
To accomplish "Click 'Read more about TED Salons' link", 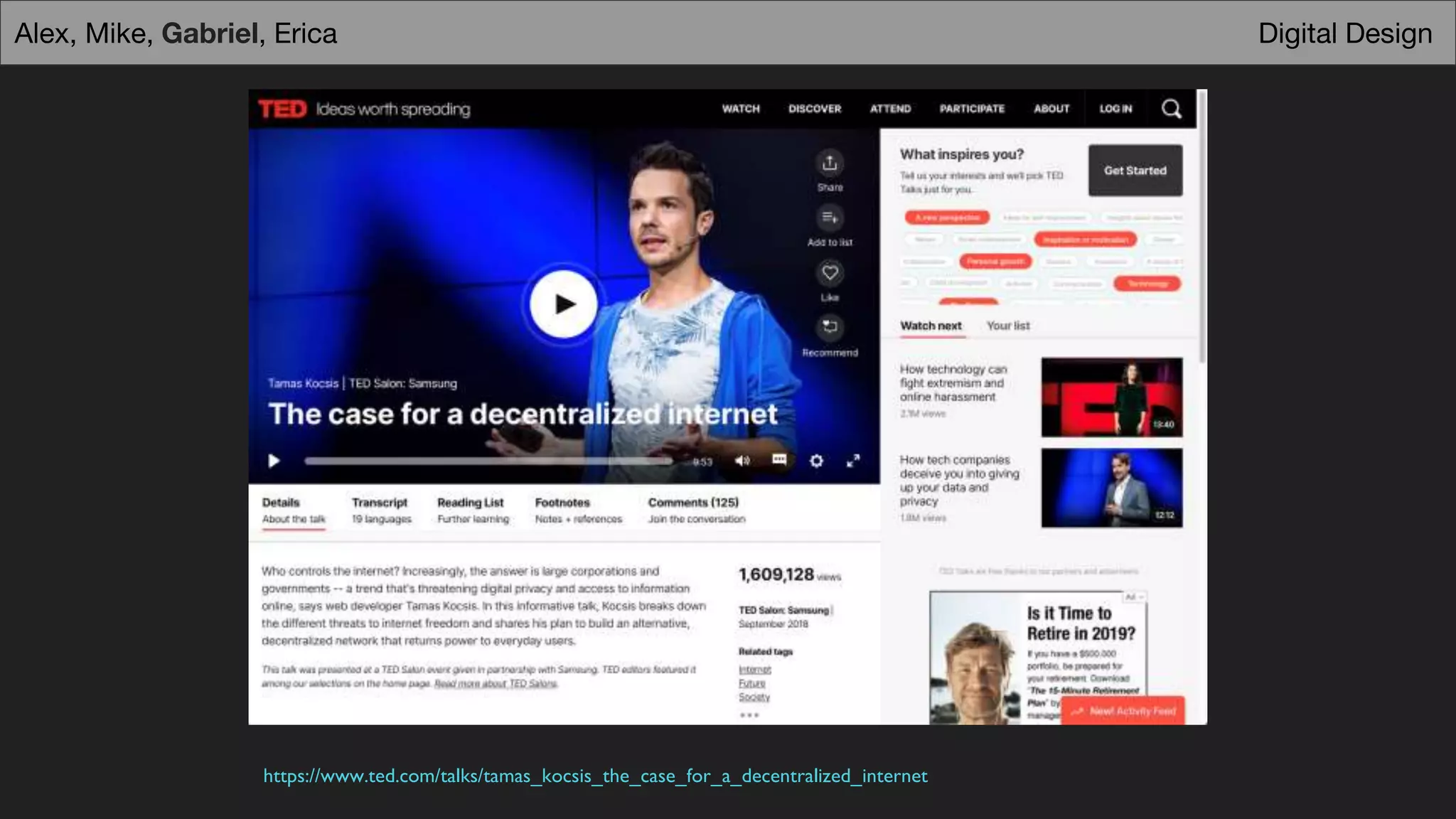I will 496,684.
